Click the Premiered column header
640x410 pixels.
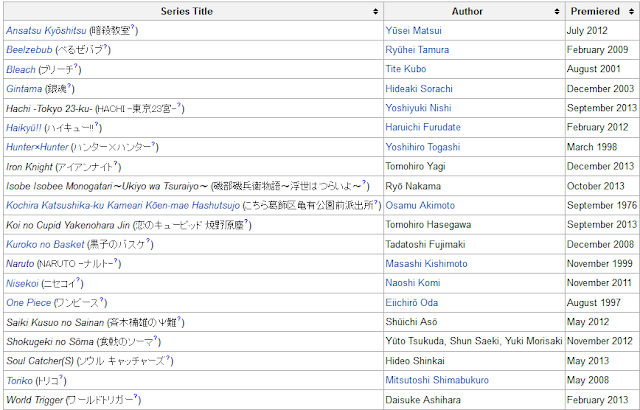(602, 11)
